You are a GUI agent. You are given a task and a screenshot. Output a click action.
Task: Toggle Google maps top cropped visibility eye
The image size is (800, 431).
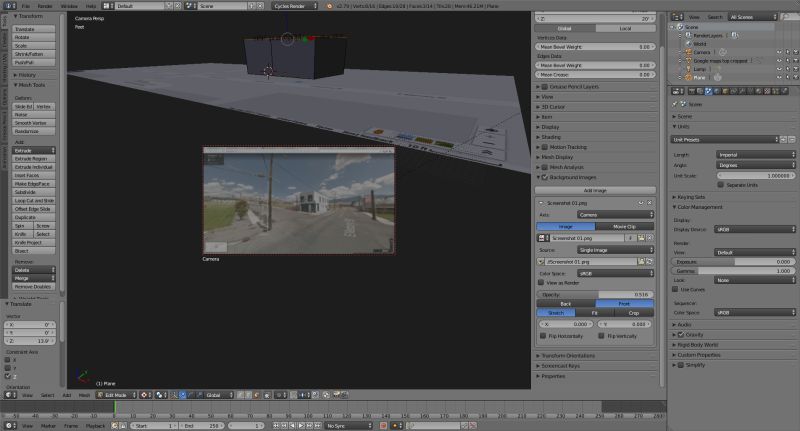click(779, 61)
